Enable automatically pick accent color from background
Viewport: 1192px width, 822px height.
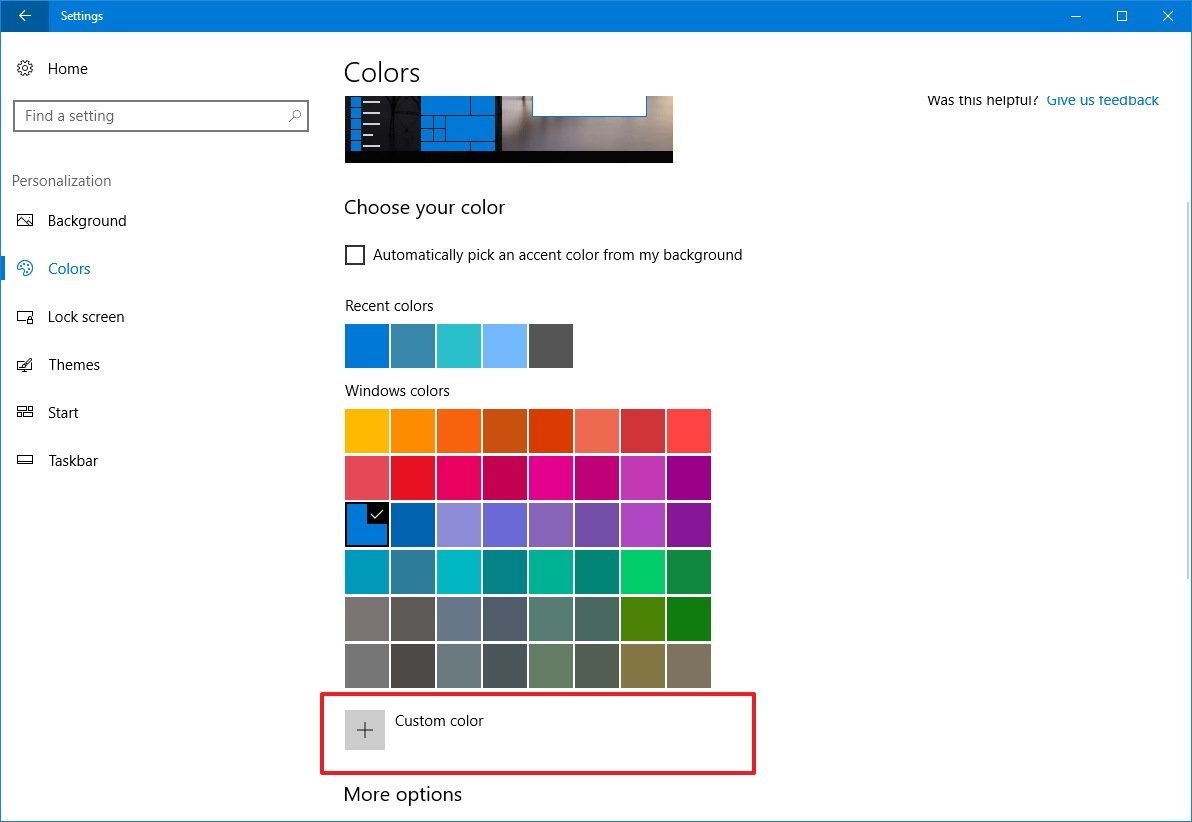355,255
